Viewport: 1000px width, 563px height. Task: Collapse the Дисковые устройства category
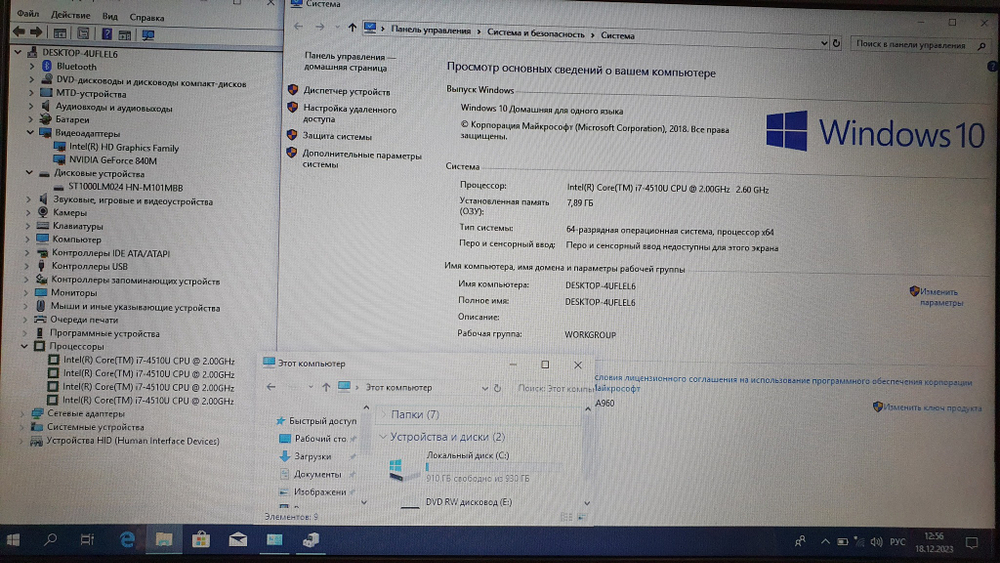[29, 172]
